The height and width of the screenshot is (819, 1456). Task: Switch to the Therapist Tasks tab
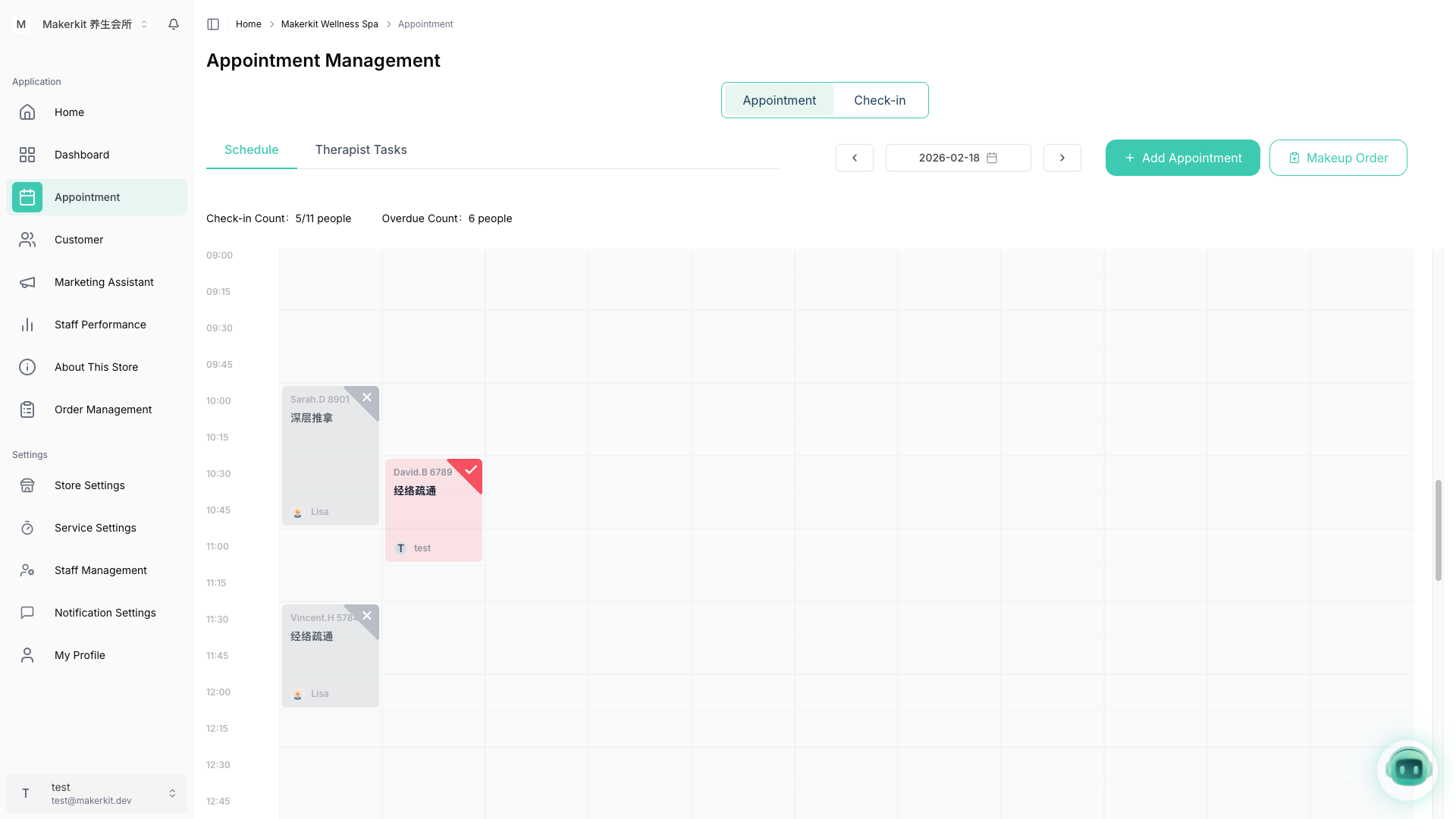(361, 149)
